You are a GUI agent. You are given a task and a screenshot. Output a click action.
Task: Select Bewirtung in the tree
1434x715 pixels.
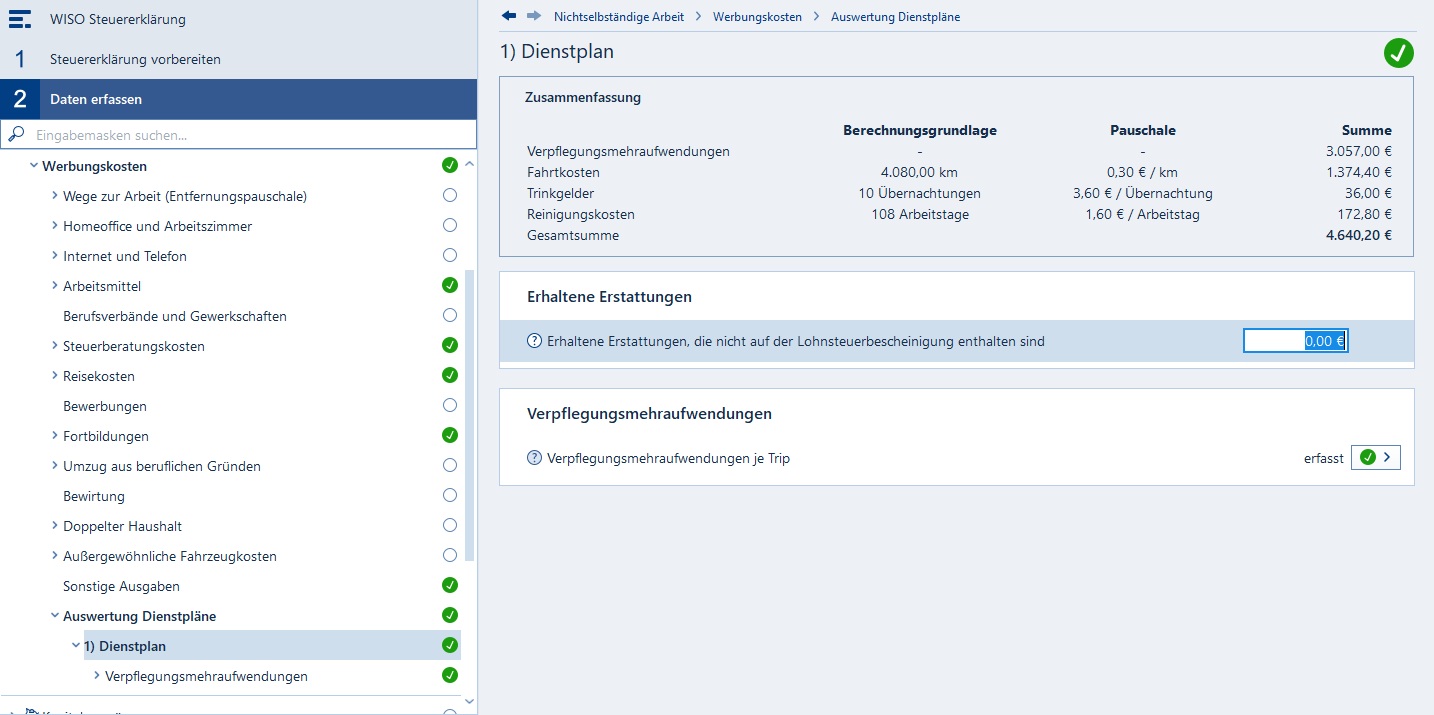pos(94,496)
